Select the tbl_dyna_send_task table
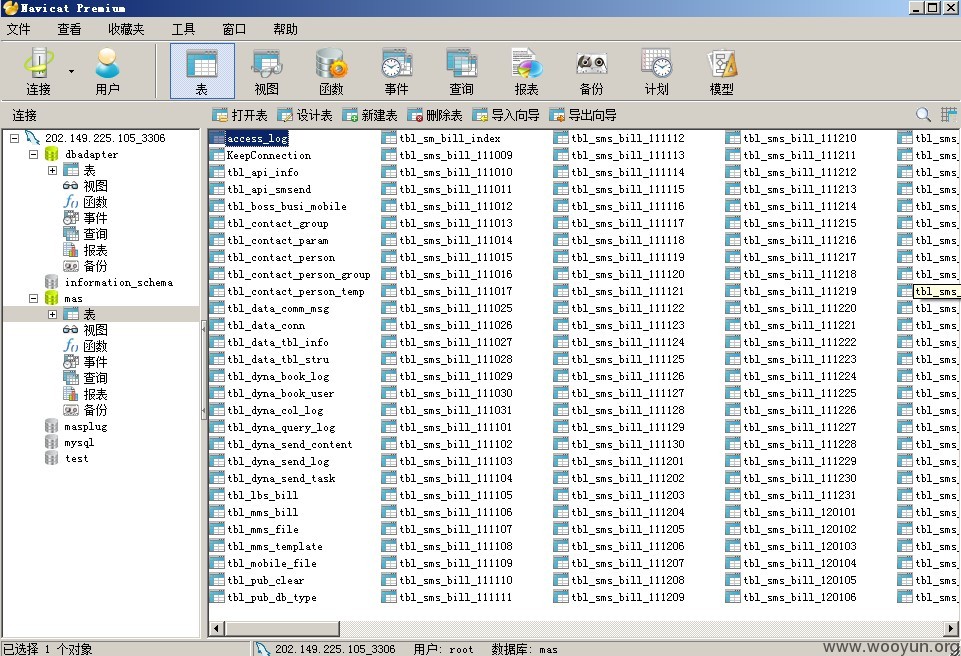The width and height of the screenshot is (961, 656). 281,478
